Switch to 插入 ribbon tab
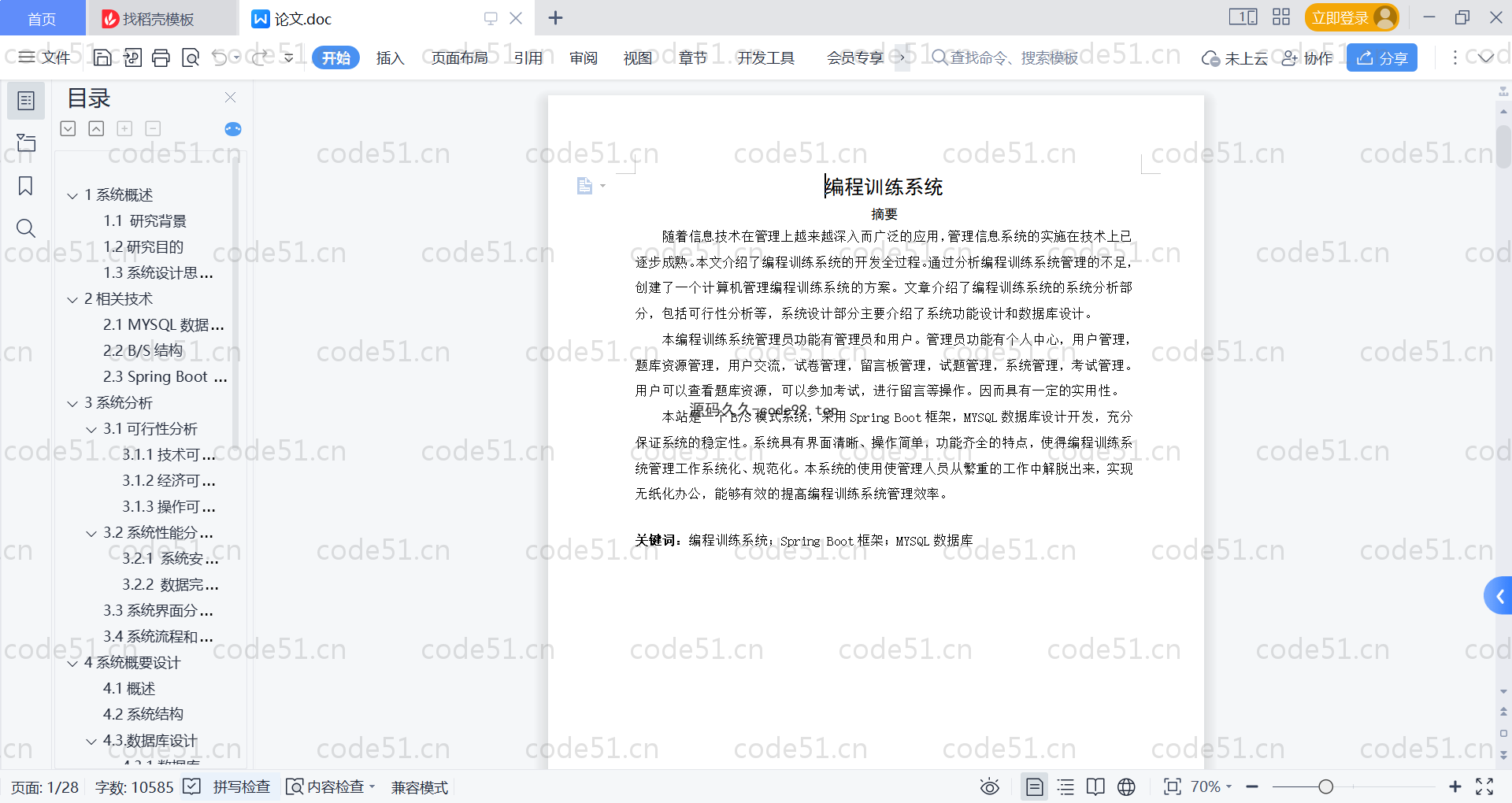 (x=390, y=57)
